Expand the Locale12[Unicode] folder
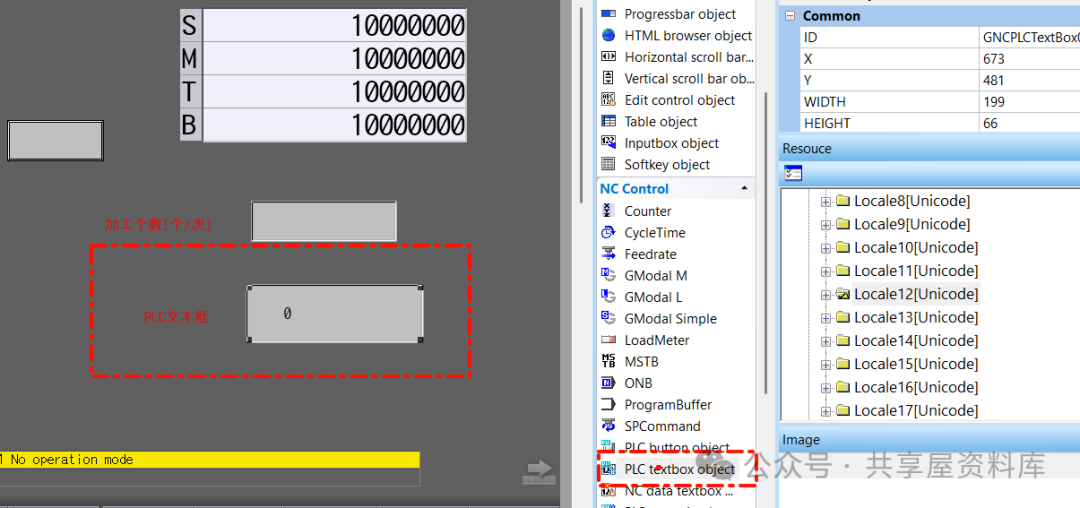 [x=826, y=295]
